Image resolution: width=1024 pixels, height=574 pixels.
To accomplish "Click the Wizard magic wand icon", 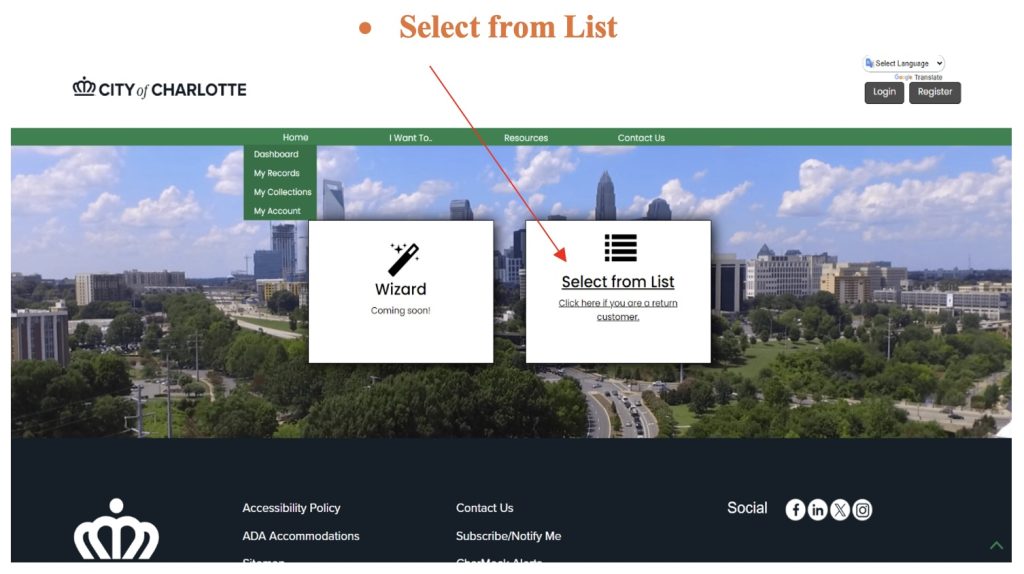I will [x=402, y=259].
